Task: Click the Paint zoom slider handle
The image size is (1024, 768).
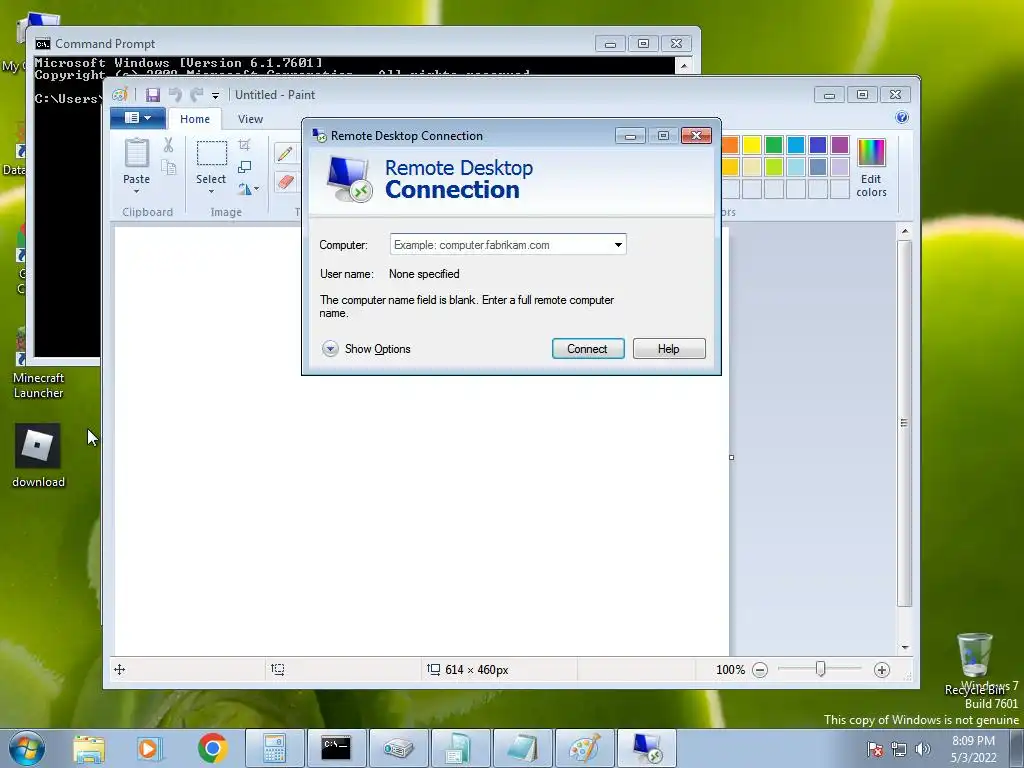Action: 820,669
